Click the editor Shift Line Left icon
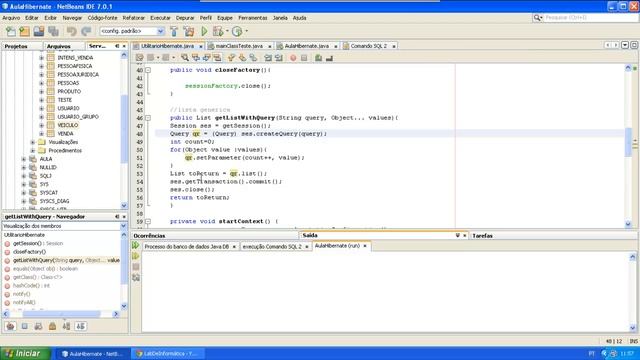This screenshot has width=640, height=360. pyautogui.click(x=268, y=58)
